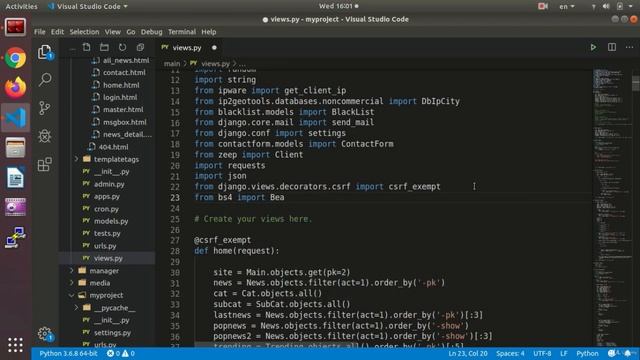This screenshot has height=360, width=640.
Task: Open the notifications bell in status bar
Action: click(x=627, y=353)
